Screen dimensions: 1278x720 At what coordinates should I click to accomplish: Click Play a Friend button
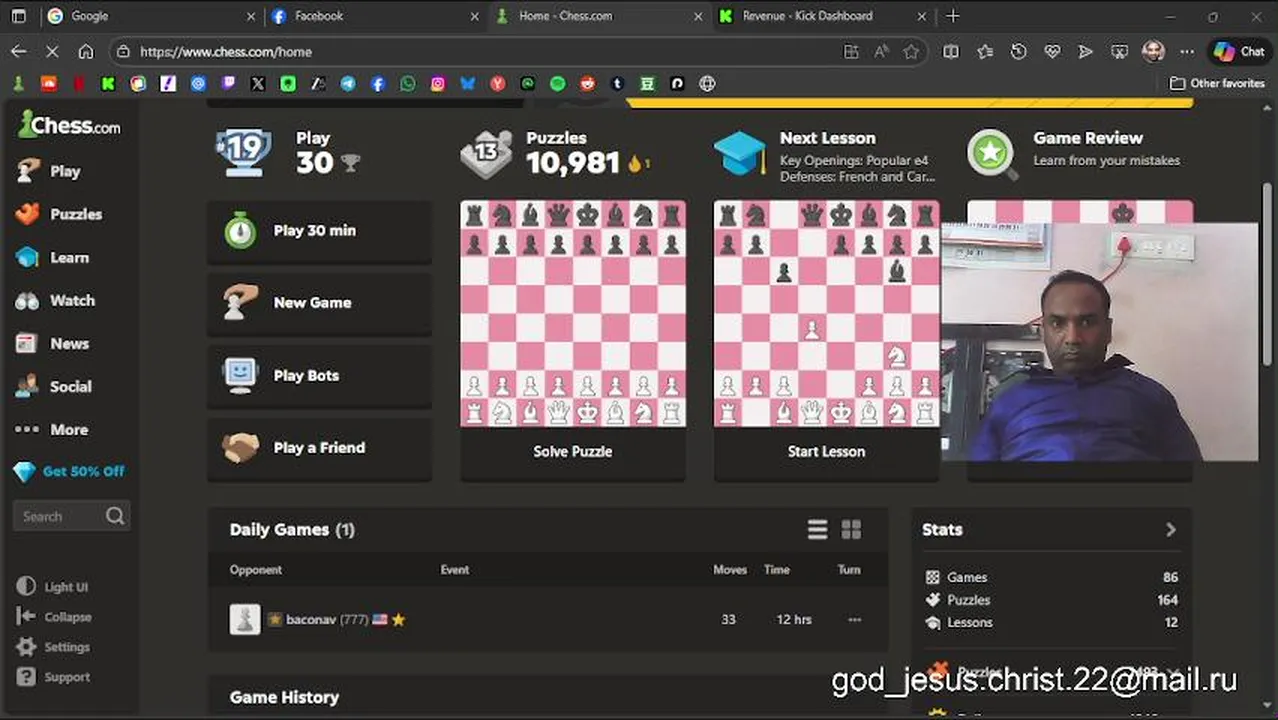319,448
